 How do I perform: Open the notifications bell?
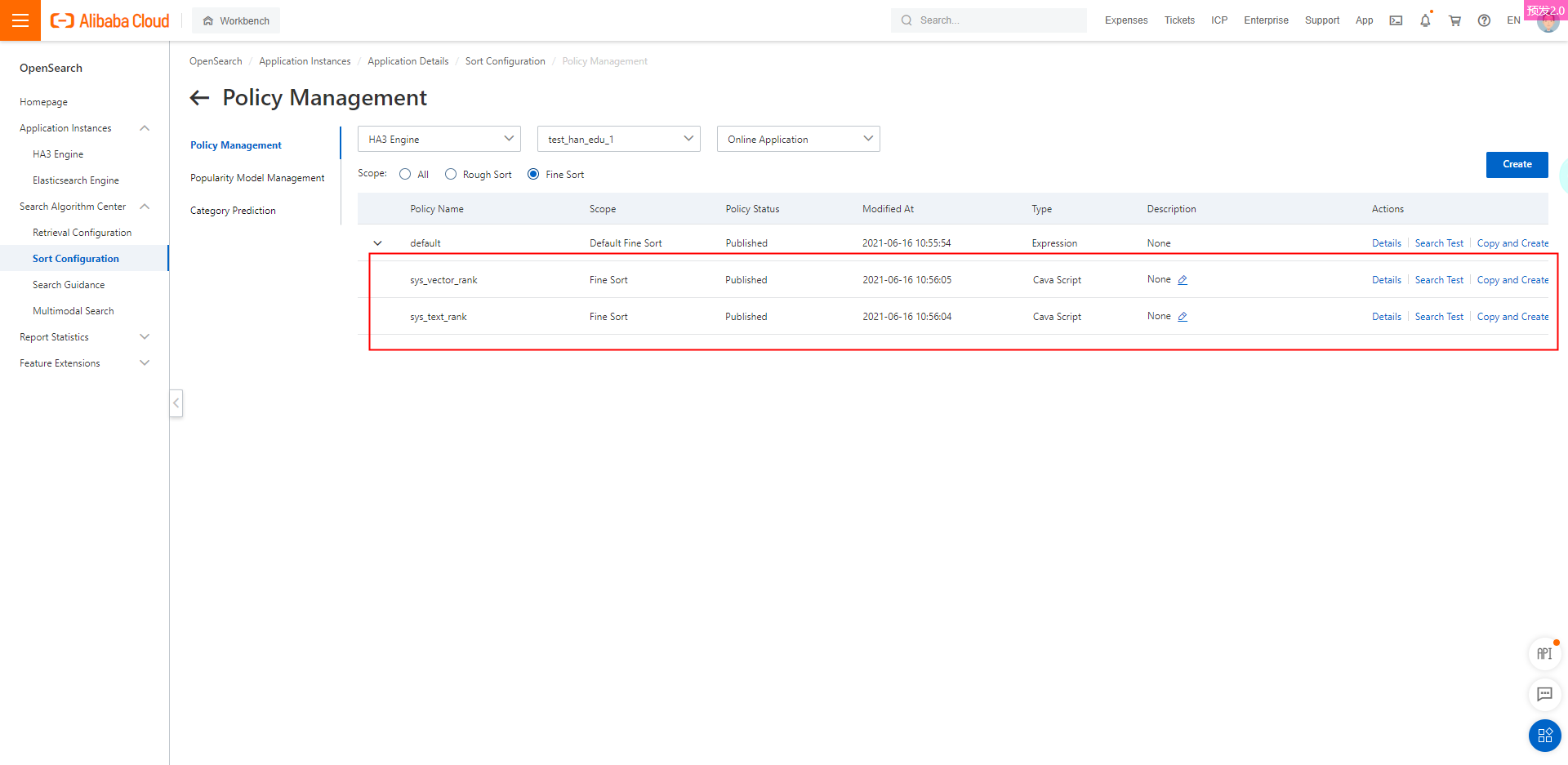(x=1425, y=20)
